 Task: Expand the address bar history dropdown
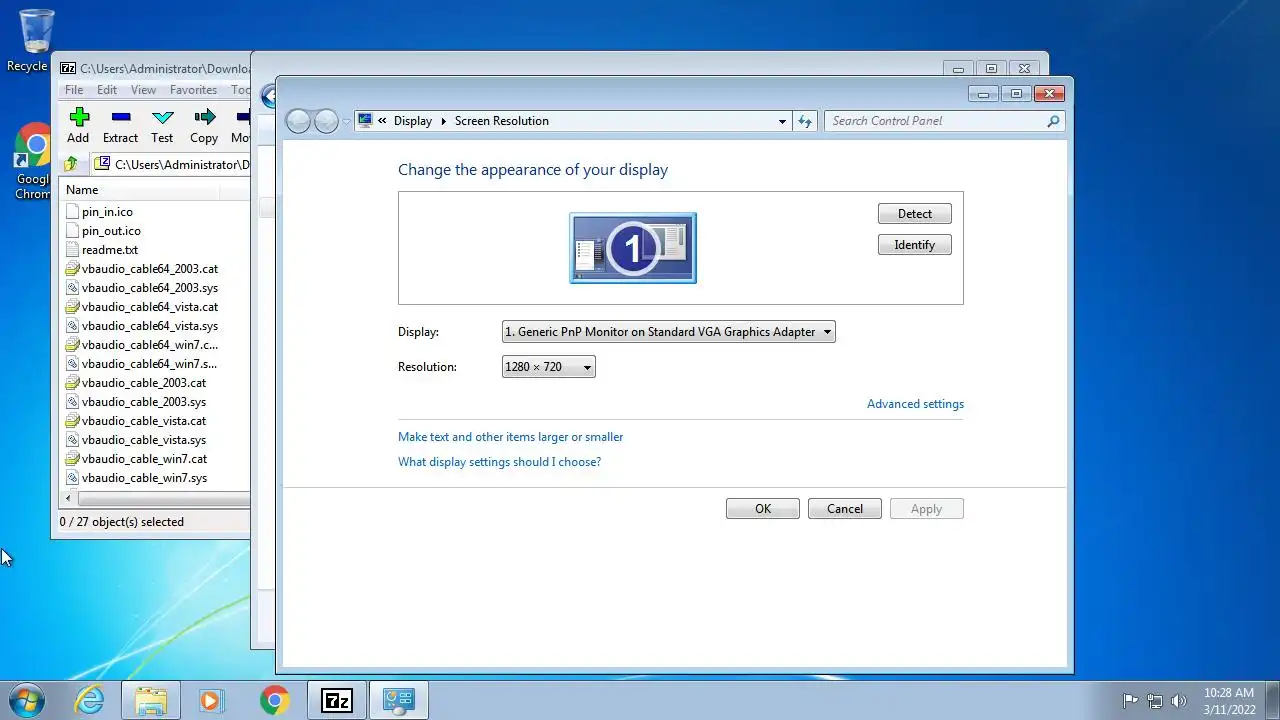tap(782, 121)
